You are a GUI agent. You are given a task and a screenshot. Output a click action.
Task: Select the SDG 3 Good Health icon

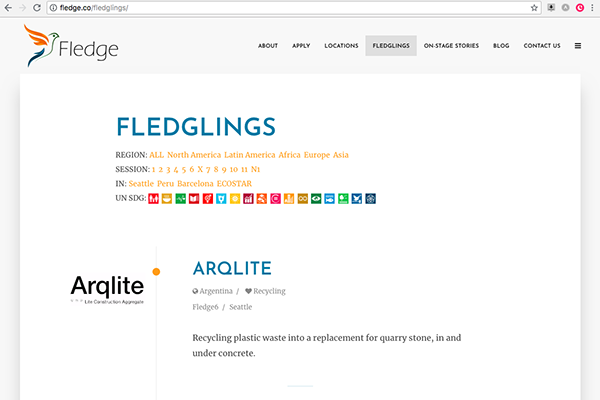tap(181, 199)
